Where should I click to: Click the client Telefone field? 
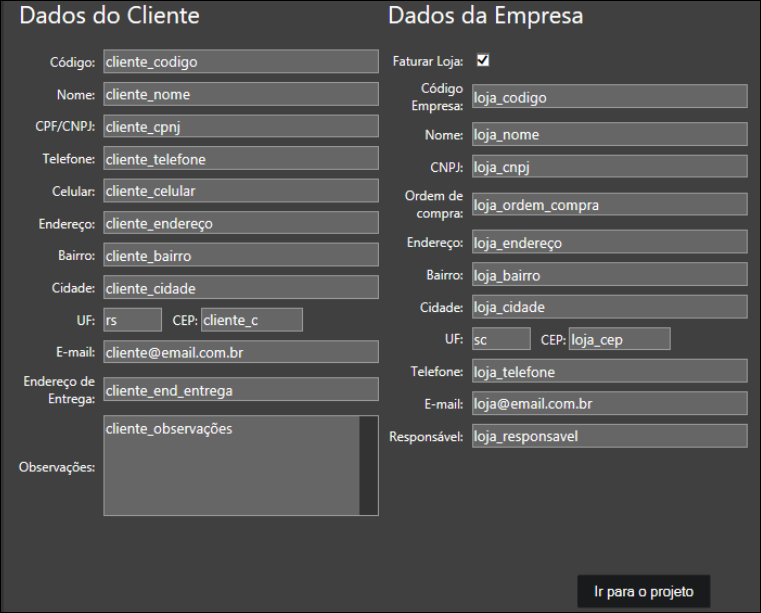tap(240, 158)
